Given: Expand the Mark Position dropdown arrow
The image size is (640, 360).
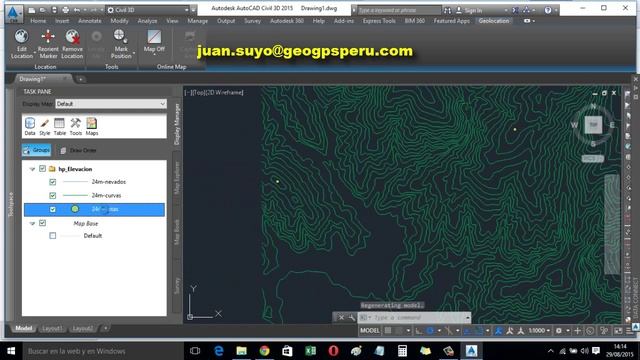Looking at the screenshot, I should click(x=134, y=53).
